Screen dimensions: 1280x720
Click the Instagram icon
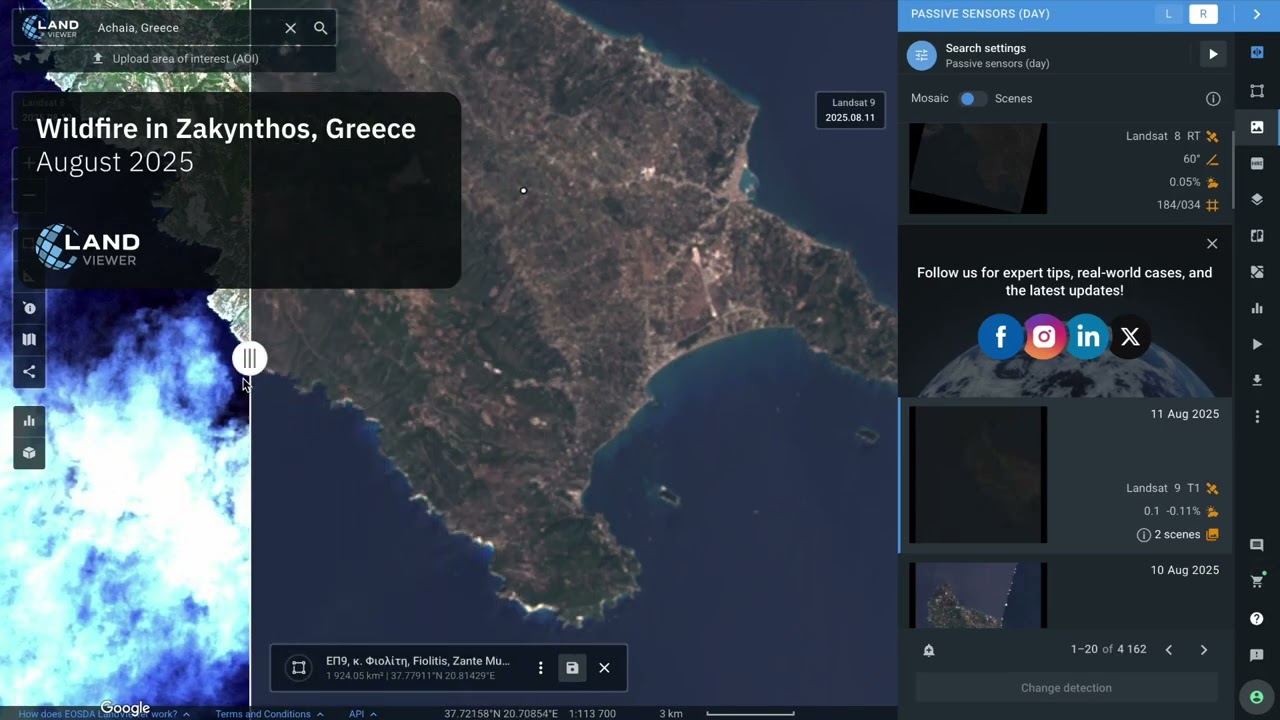1043,337
